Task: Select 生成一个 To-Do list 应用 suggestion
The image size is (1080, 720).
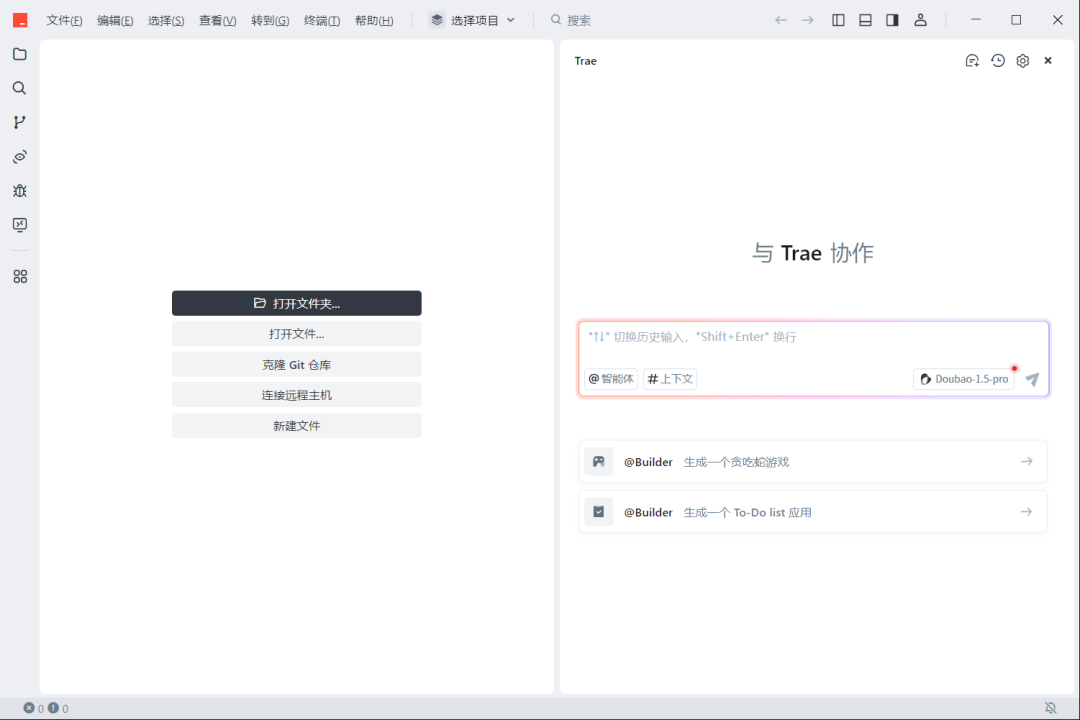Action: 813,512
